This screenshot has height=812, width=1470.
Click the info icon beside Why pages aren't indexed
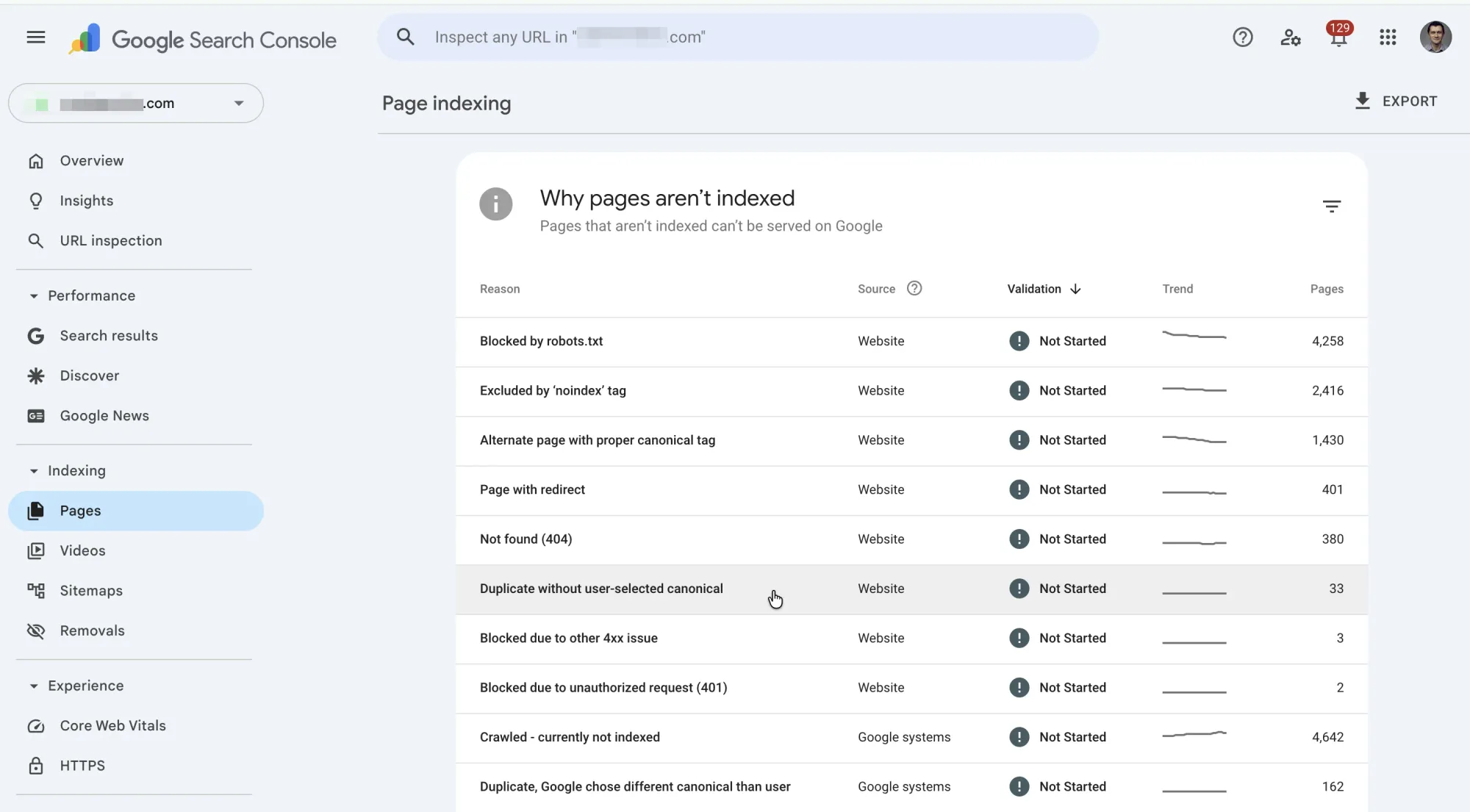pos(496,204)
